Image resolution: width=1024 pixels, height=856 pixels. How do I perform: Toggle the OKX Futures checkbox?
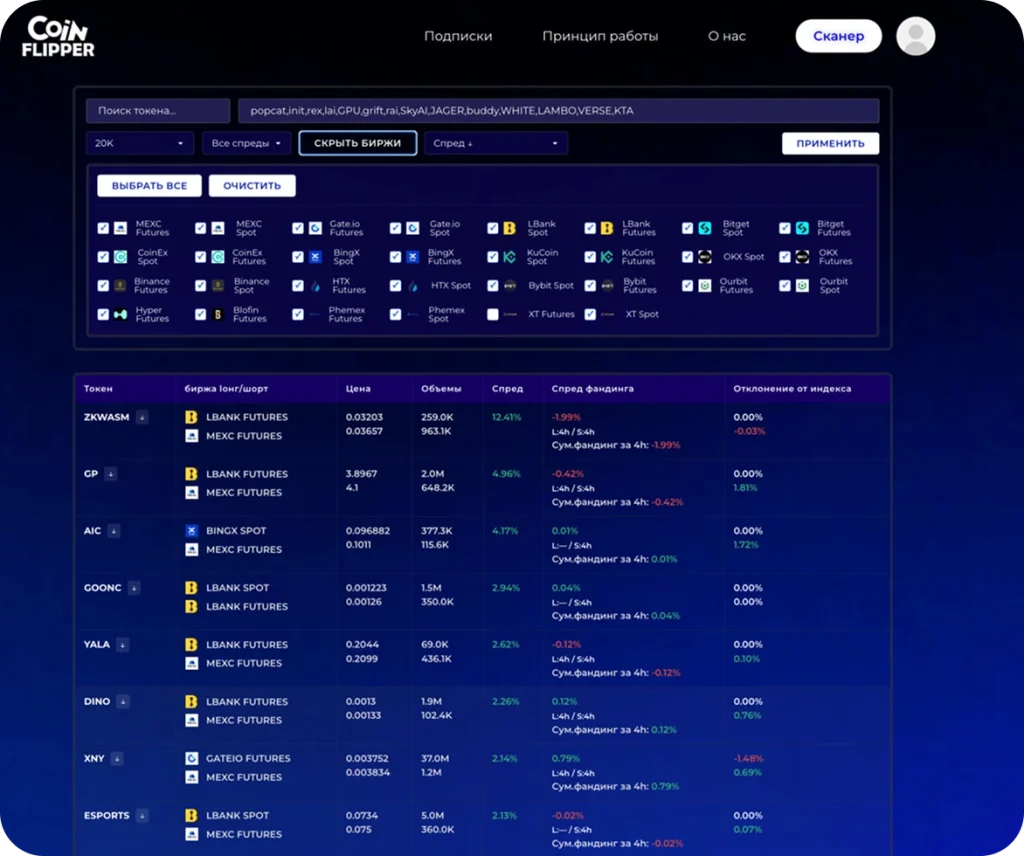pyautogui.click(x=784, y=257)
